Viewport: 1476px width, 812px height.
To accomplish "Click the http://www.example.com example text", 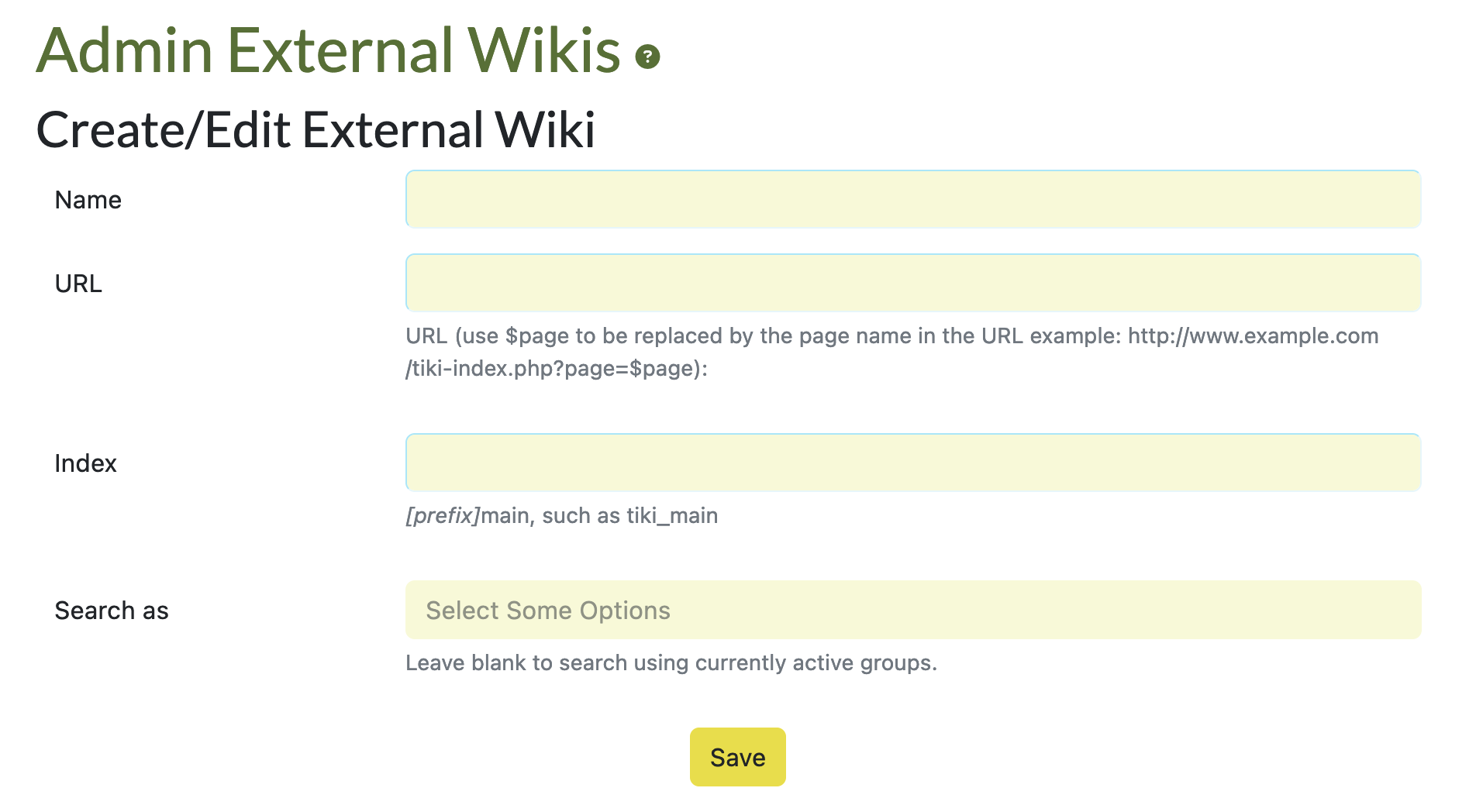I will [1253, 335].
